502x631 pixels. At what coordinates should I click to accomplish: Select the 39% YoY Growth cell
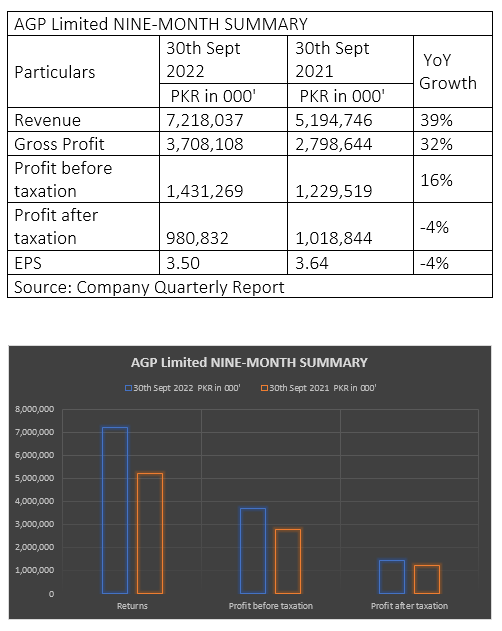point(453,120)
